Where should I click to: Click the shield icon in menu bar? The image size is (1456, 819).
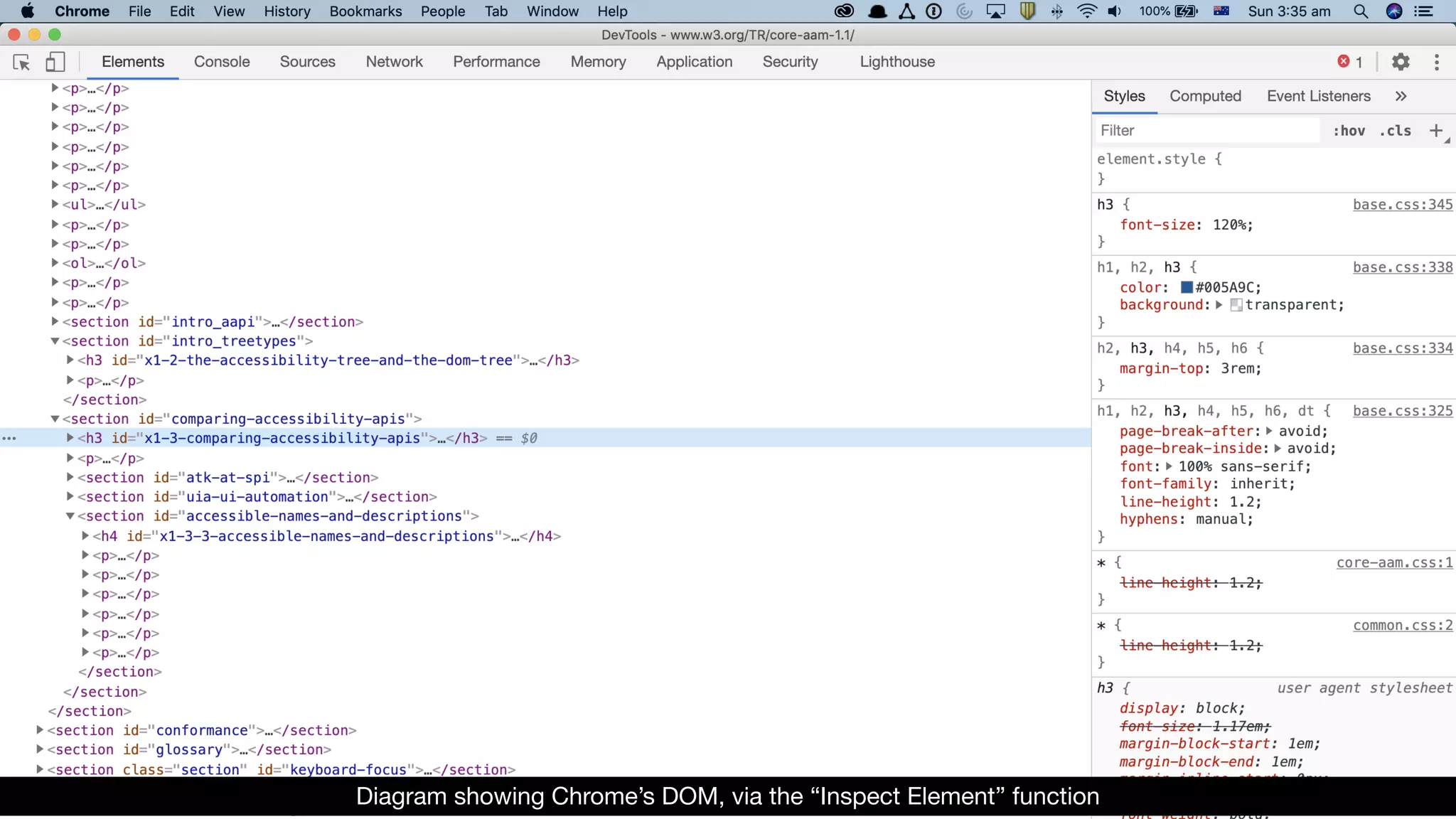pyautogui.click(x=1027, y=11)
